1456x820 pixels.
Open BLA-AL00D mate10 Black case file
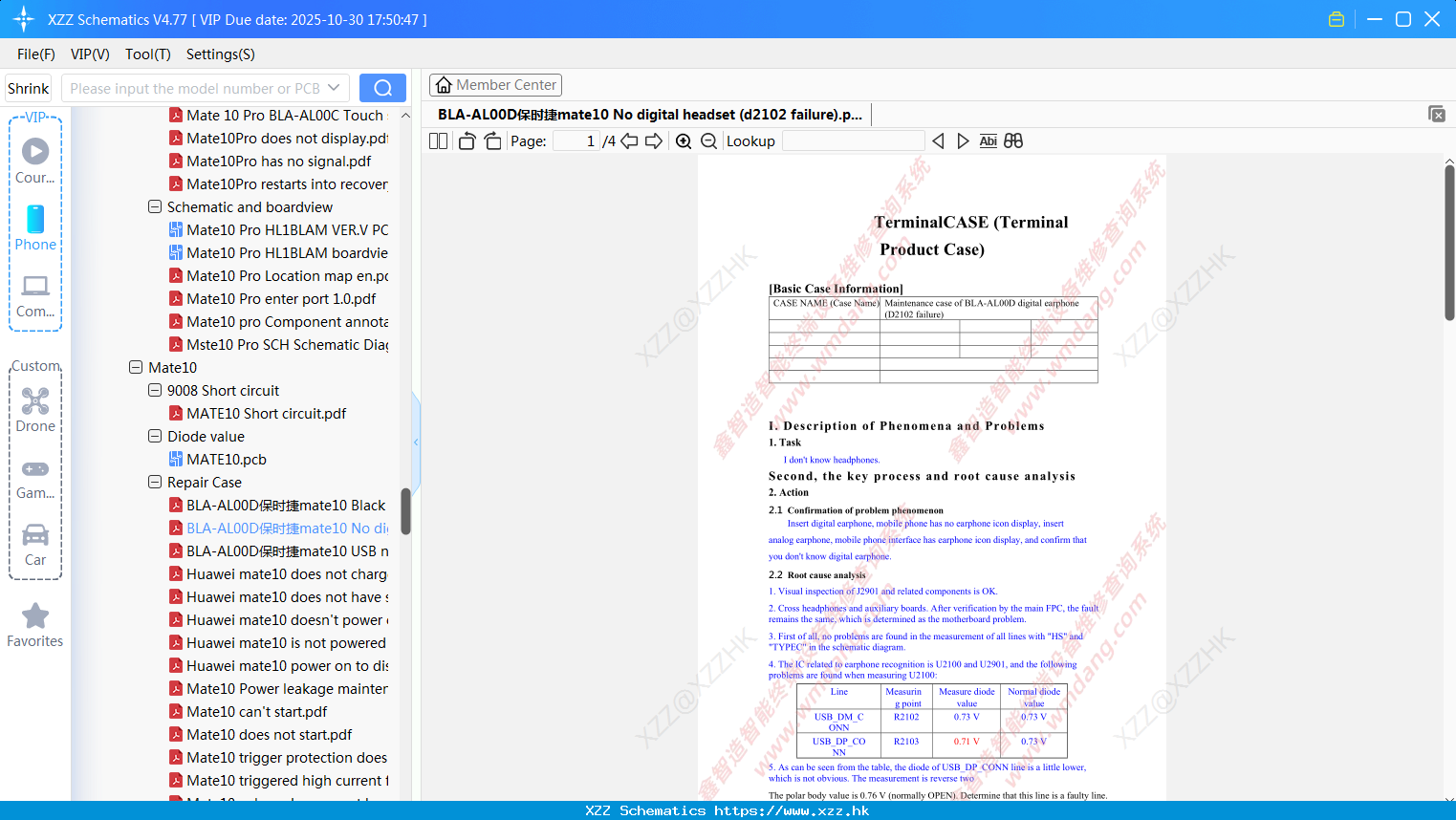(x=278, y=506)
